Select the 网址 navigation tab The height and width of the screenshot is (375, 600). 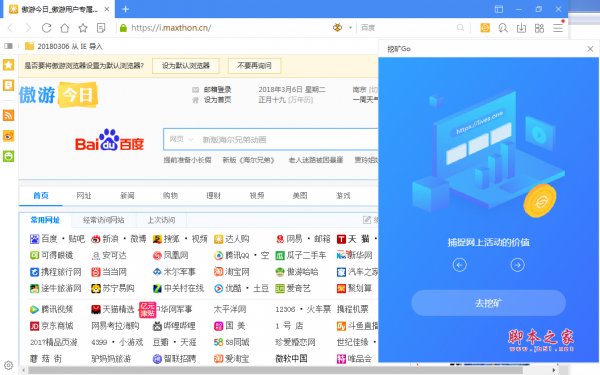[x=84, y=196]
